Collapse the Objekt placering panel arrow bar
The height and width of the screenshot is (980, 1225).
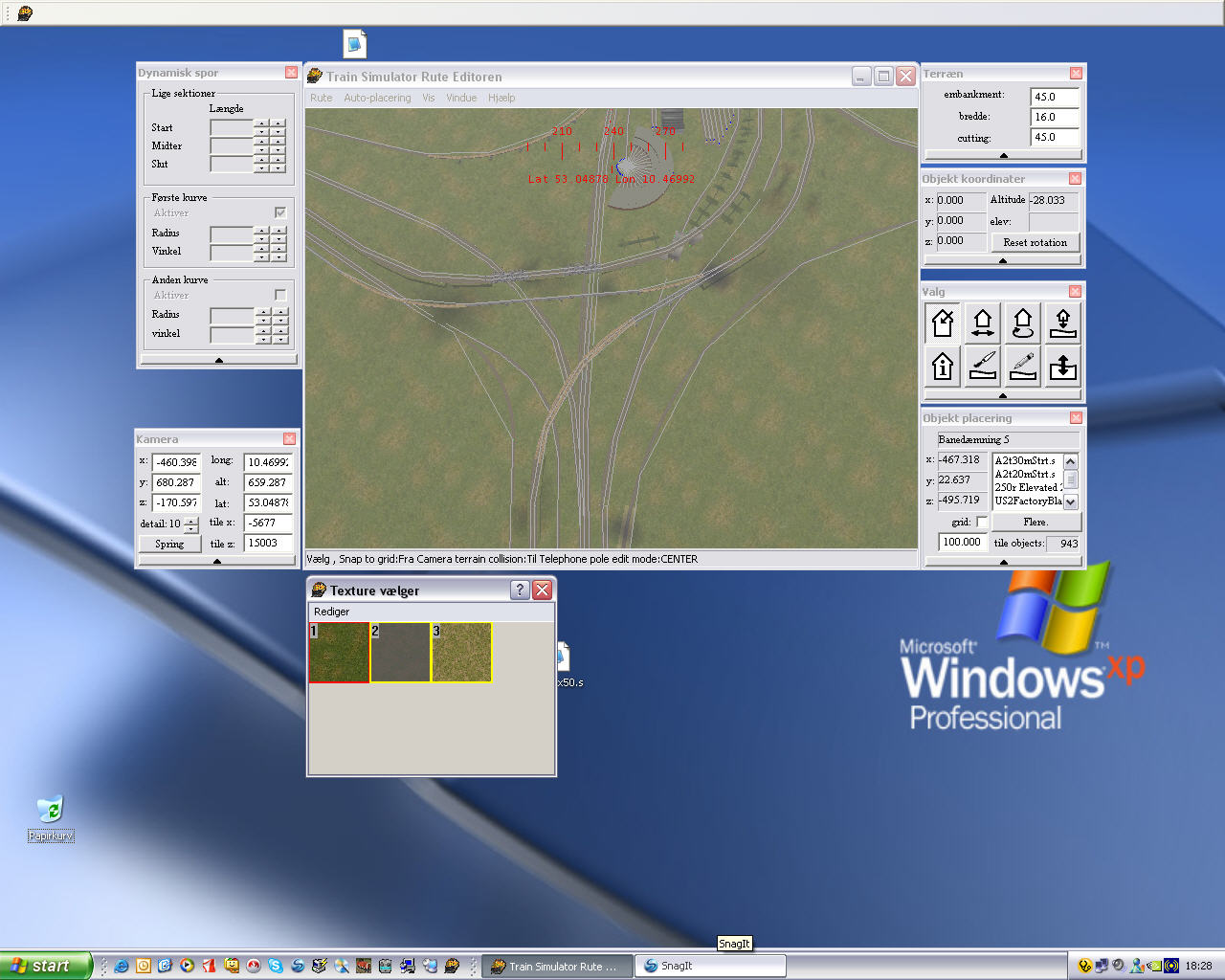coord(1003,562)
